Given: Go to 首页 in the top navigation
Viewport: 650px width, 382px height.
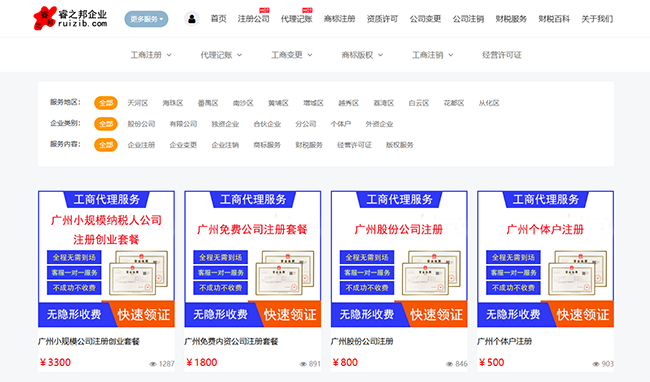Looking at the screenshot, I should point(218,19).
